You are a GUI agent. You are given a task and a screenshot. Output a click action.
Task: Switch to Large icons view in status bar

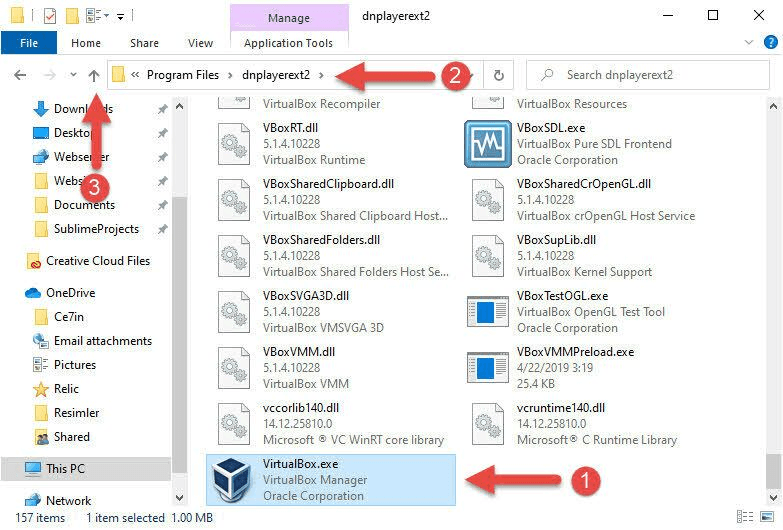pos(767,517)
